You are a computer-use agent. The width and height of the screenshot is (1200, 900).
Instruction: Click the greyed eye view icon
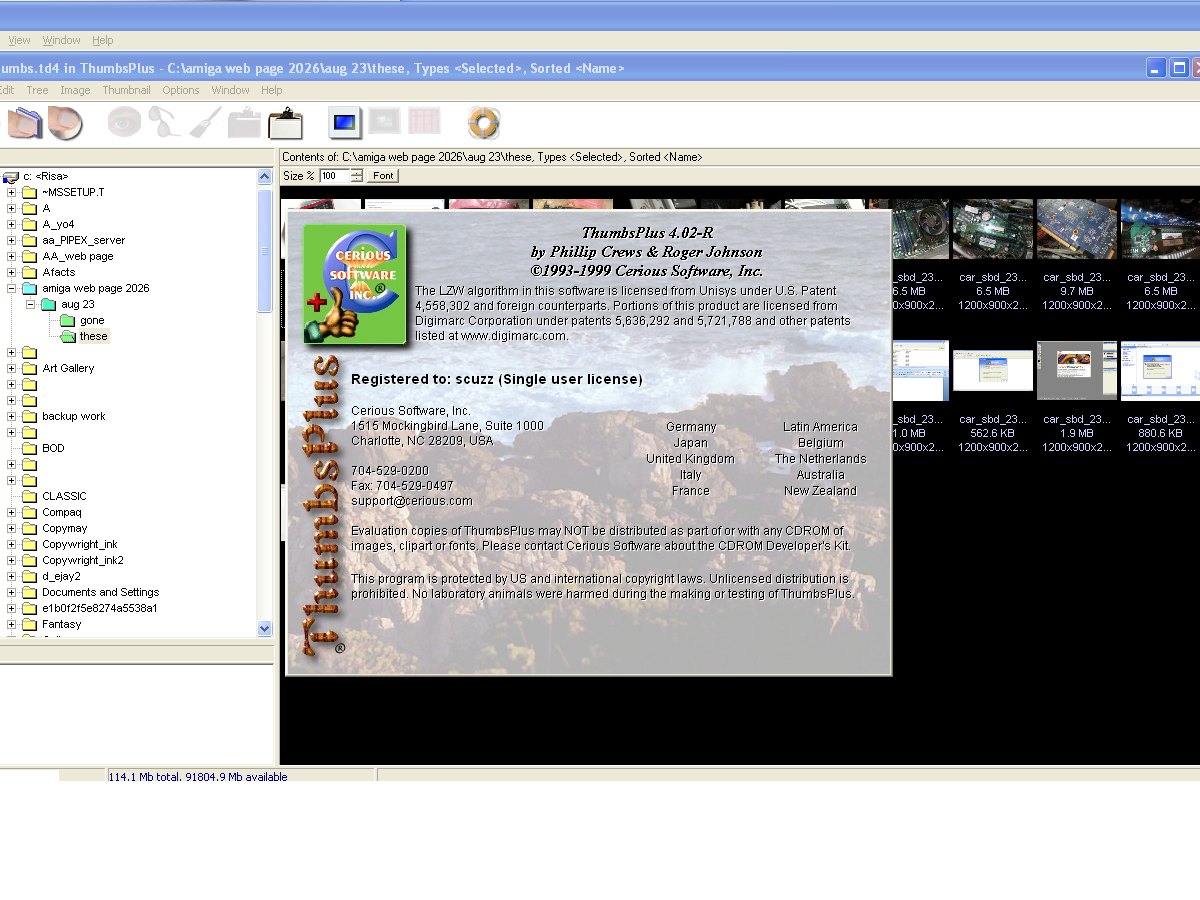tap(125, 122)
